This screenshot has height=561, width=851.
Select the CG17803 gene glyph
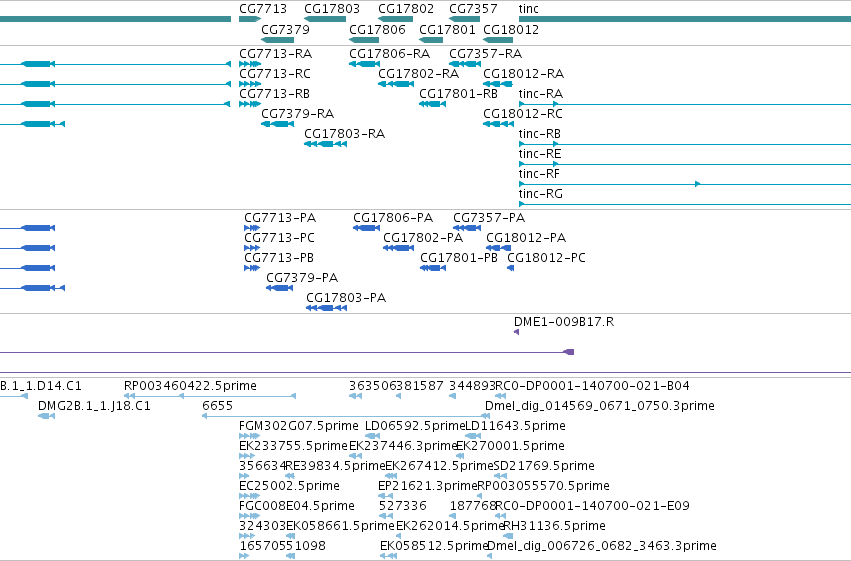pyautogui.click(x=325, y=19)
